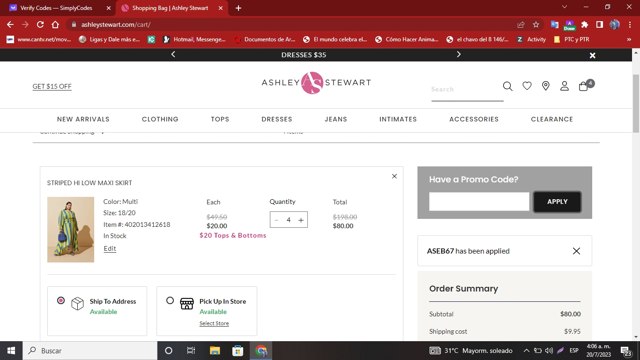Click the address bar URL
The height and width of the screenshot is (360, 640).
point(116,24)
